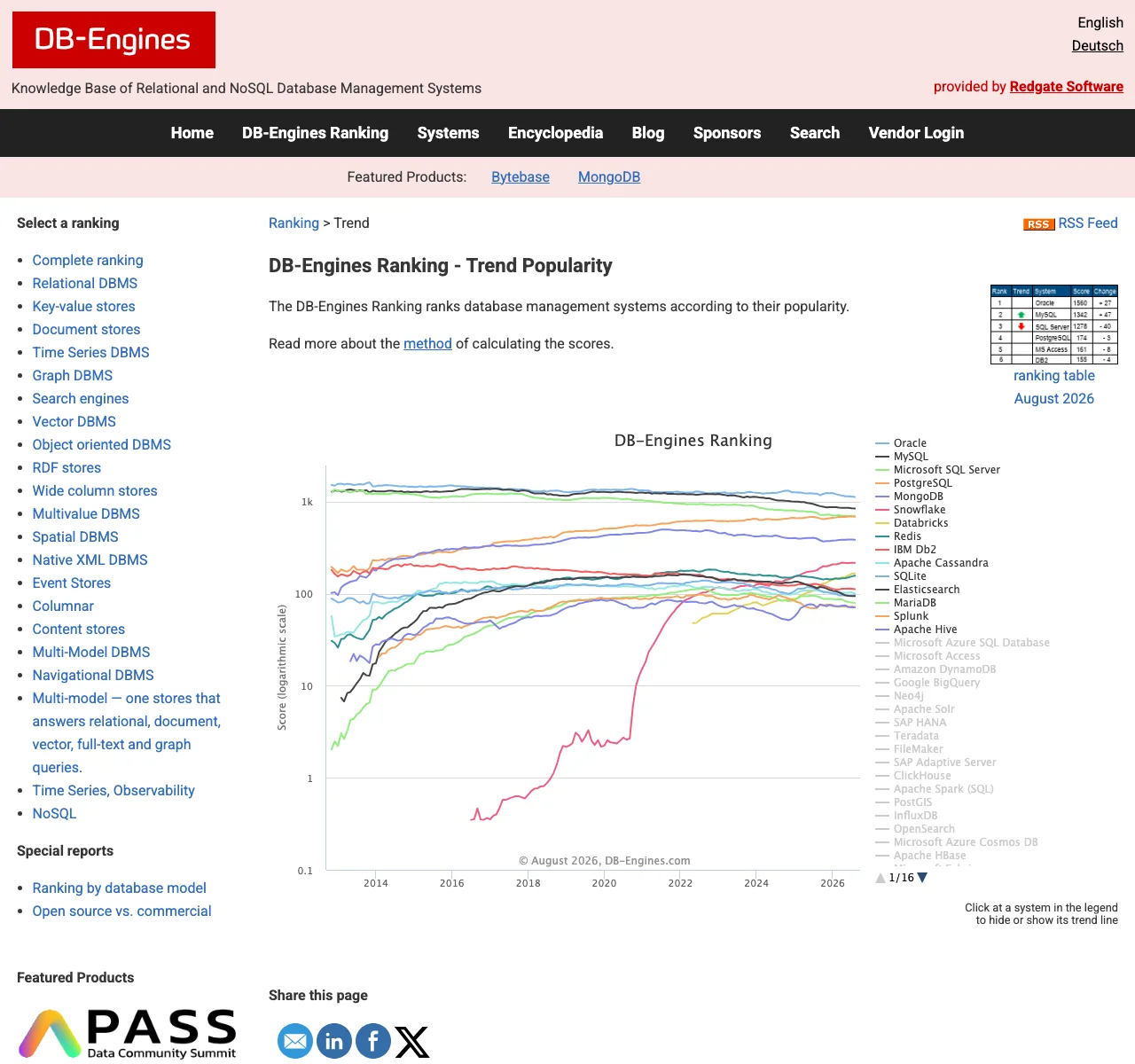Screen dimensions: 1135x1064
Task: Open the Encyclopedia menu item
Action: coord(556,133)
